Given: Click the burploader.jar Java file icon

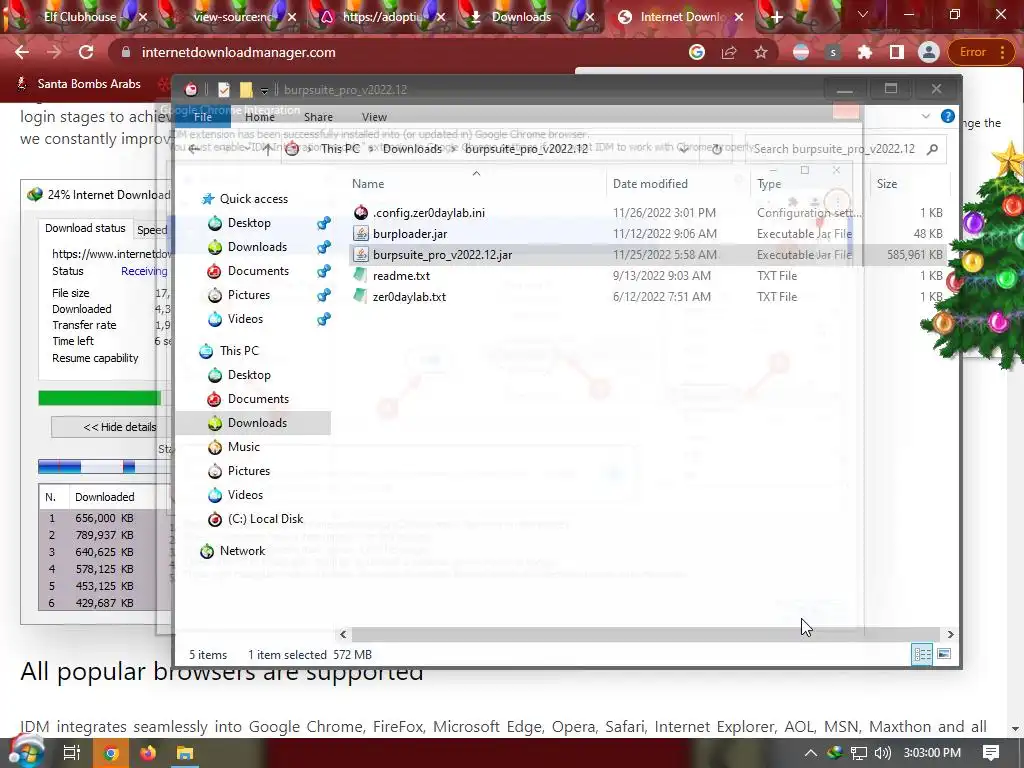Looking at the screenshot, I should tap(360, 233).
